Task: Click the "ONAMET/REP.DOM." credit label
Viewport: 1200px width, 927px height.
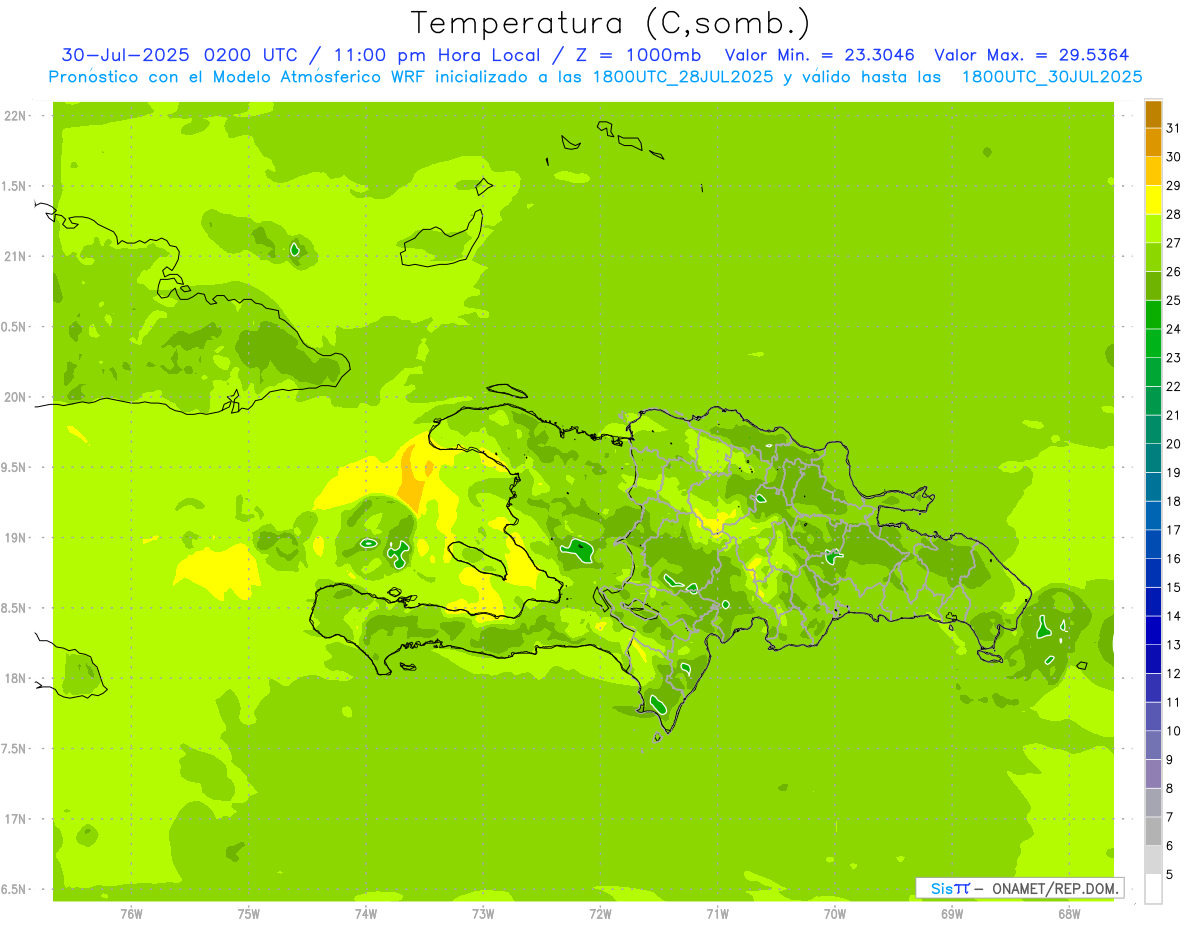Action: pyautogui.click(x=1054, y=888)
